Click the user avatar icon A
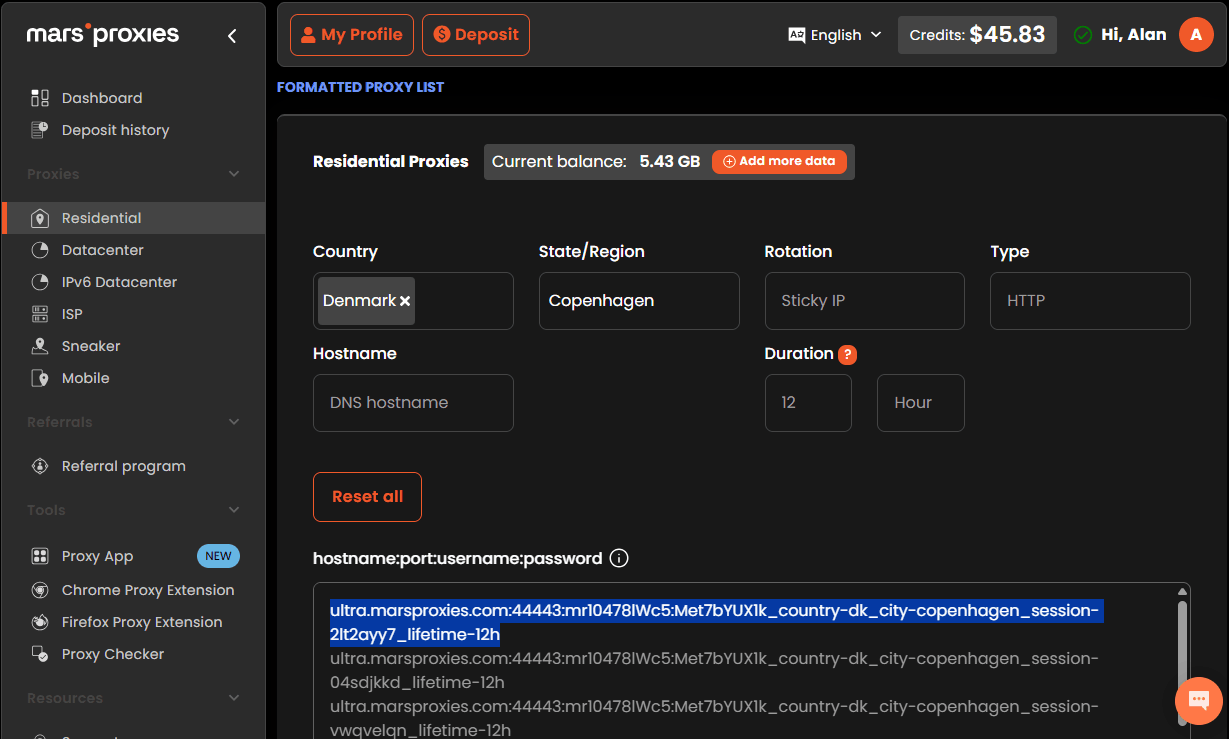This screenshot has height=739, width=1229. coord(1196,35)
